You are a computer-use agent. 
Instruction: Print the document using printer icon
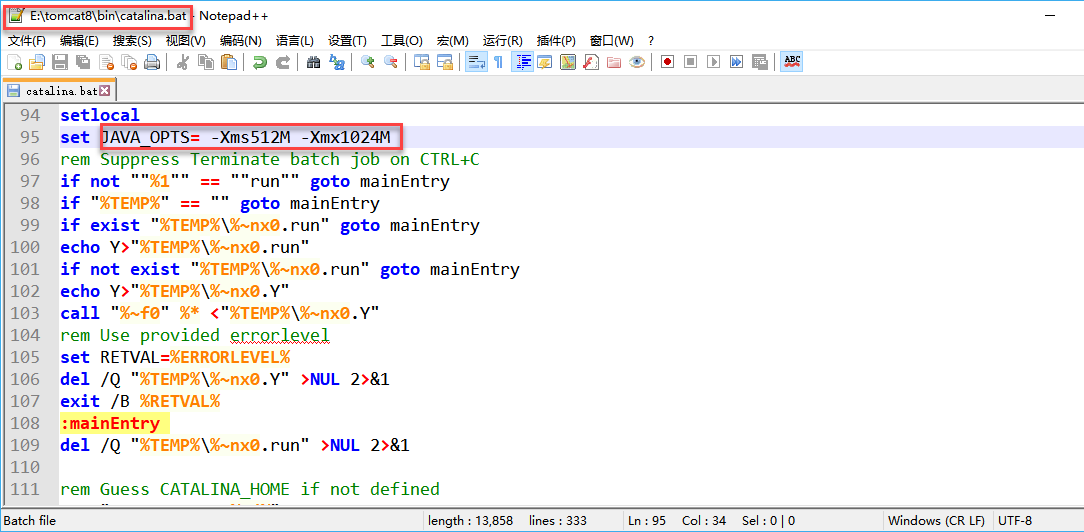152,62
